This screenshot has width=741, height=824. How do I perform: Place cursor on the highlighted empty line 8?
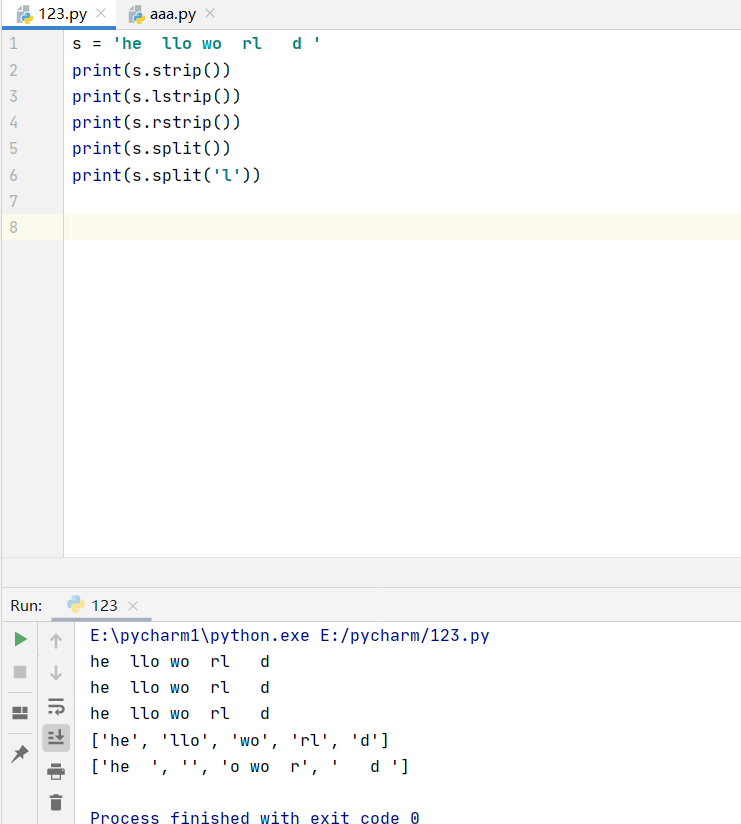pos(402,227)
